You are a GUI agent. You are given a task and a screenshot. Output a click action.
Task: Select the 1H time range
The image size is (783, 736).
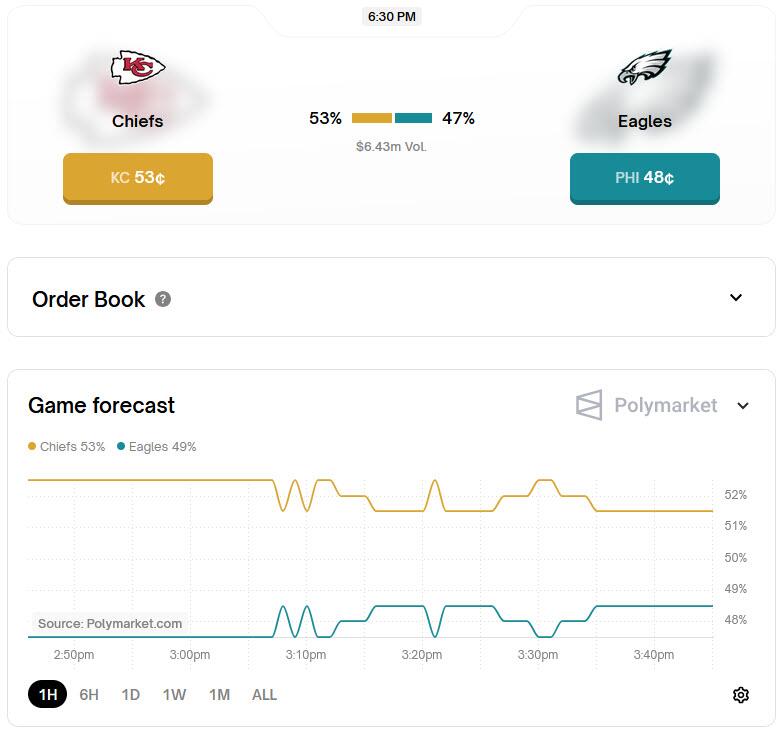pyautogui.click(x=47, y=694)
